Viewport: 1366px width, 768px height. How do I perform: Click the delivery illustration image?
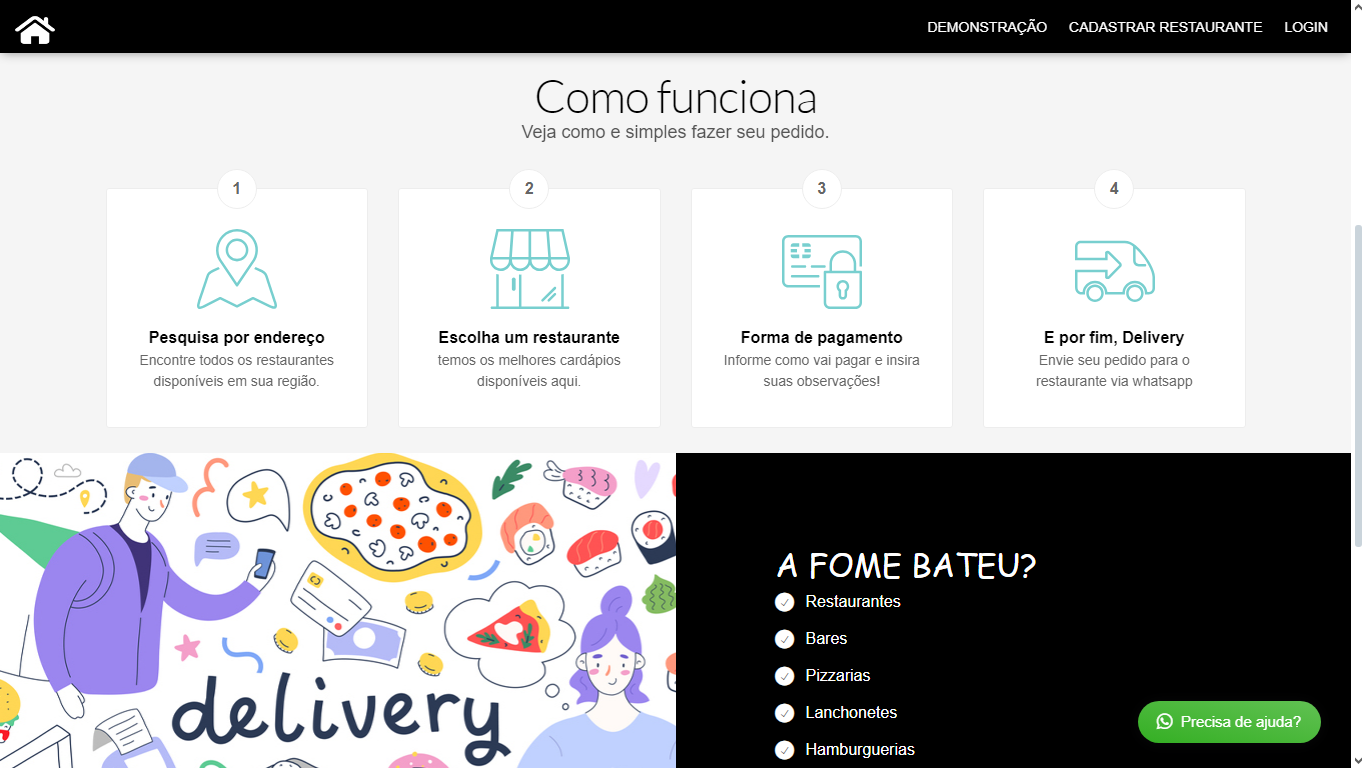tap(337, 610)
